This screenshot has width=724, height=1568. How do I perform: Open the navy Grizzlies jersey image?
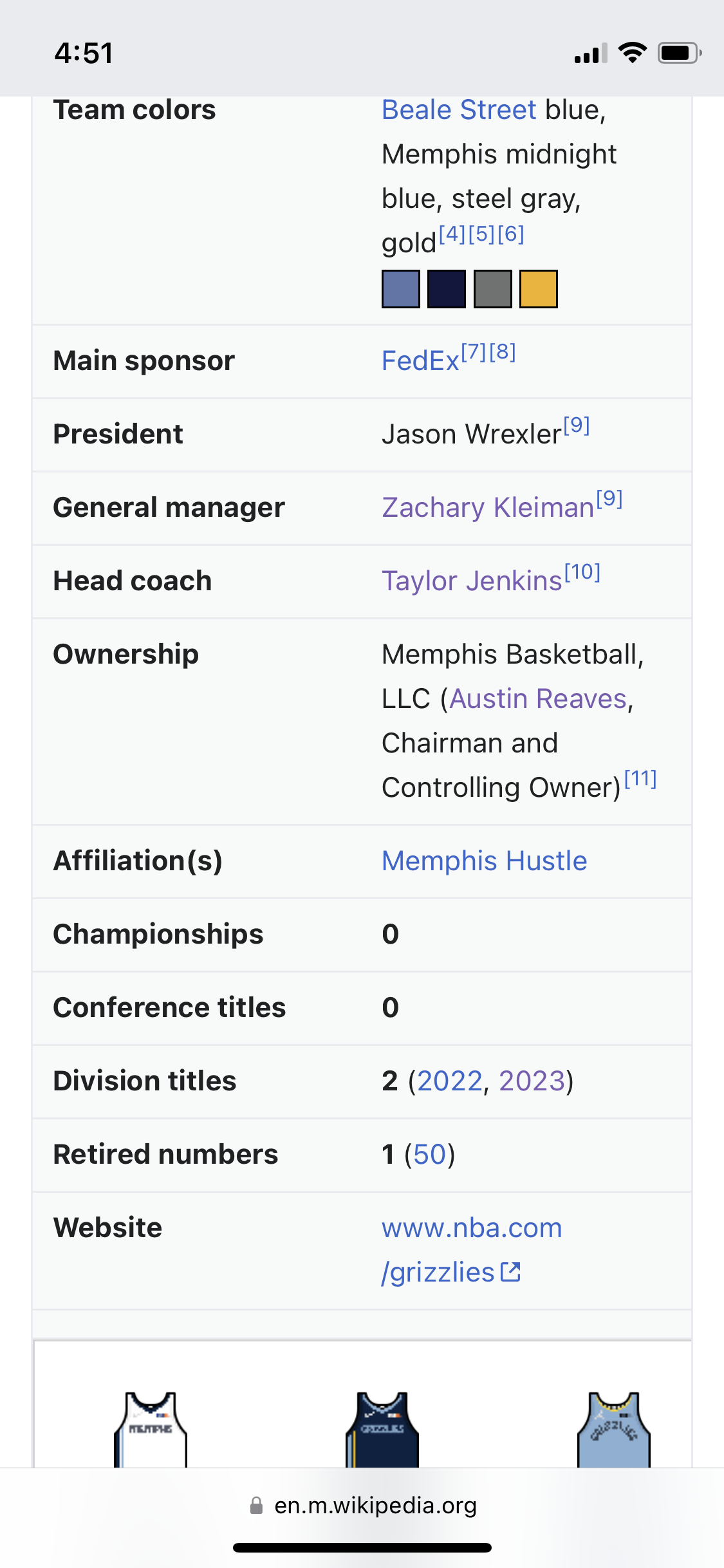382,1430
